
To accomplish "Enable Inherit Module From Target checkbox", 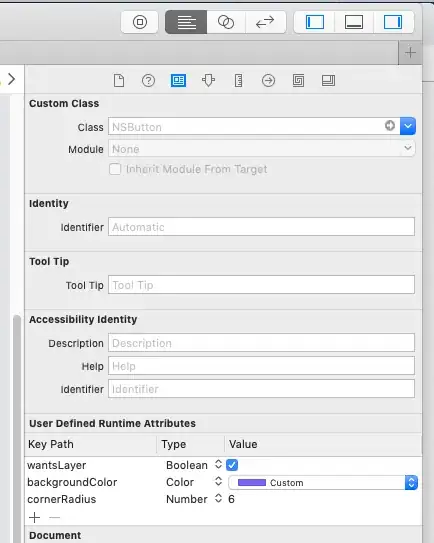I will click(x=115, y=169).
